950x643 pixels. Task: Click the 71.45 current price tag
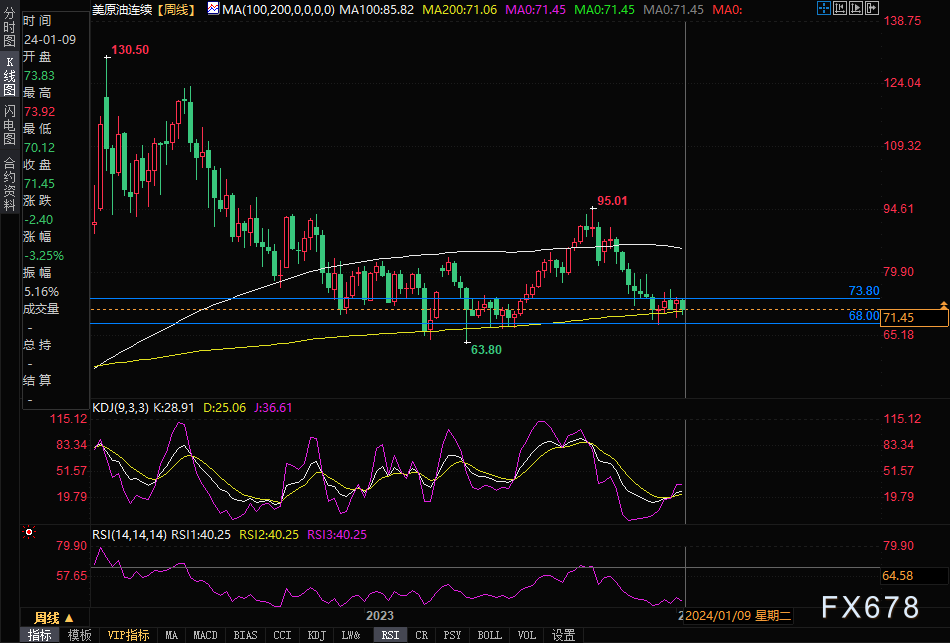click(x=914, y=318)
